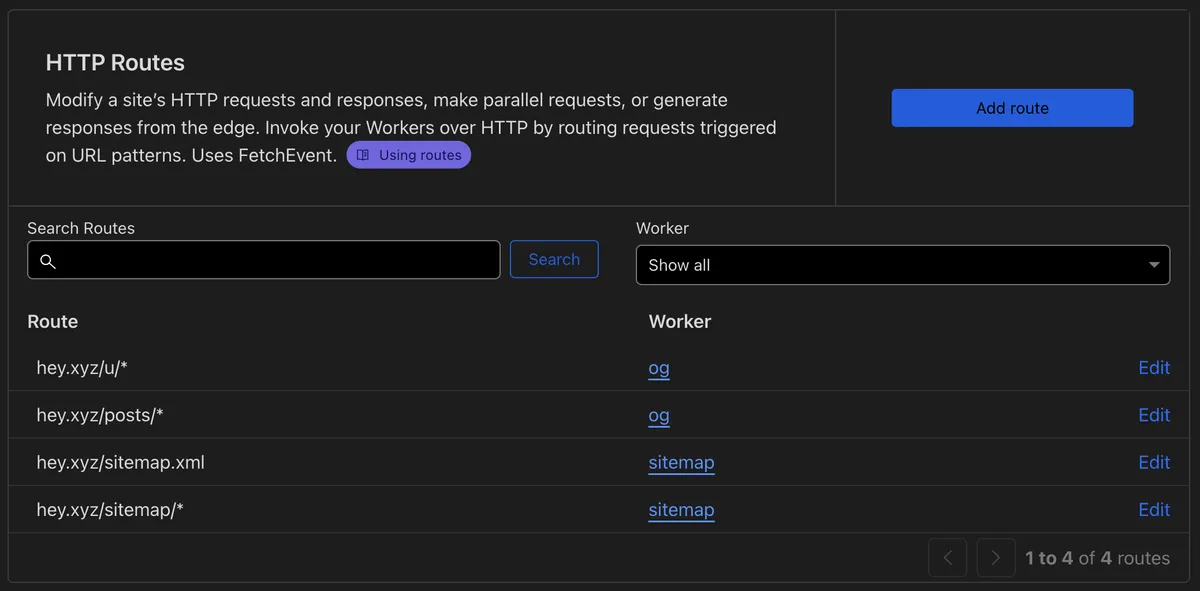Go to the next page of routes
This screenshot has height=591, width=1200.
pyautogui.click(x=995, y=558)
